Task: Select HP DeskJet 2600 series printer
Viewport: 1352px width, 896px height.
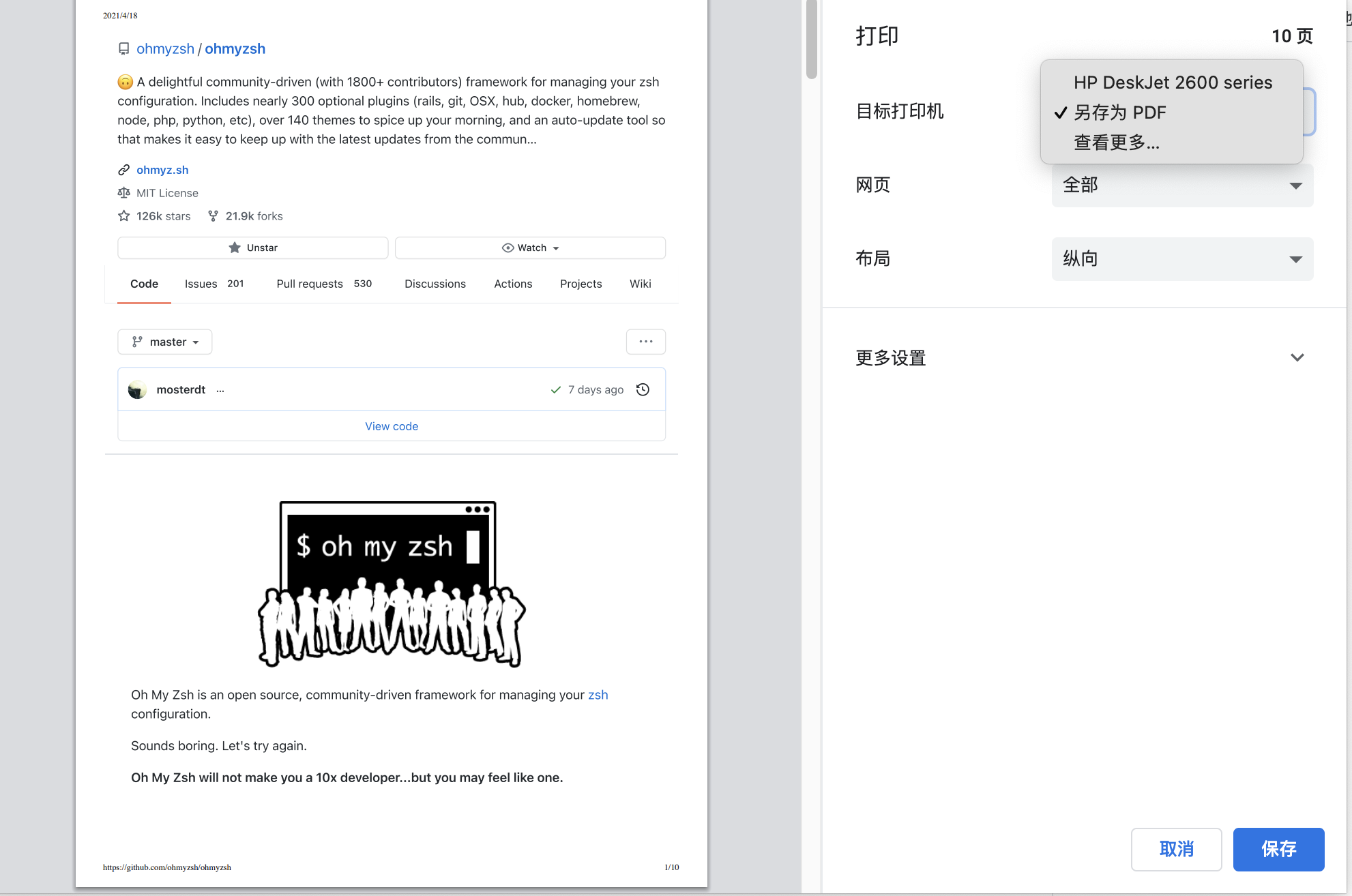Action: click(x=1173, y=83)
